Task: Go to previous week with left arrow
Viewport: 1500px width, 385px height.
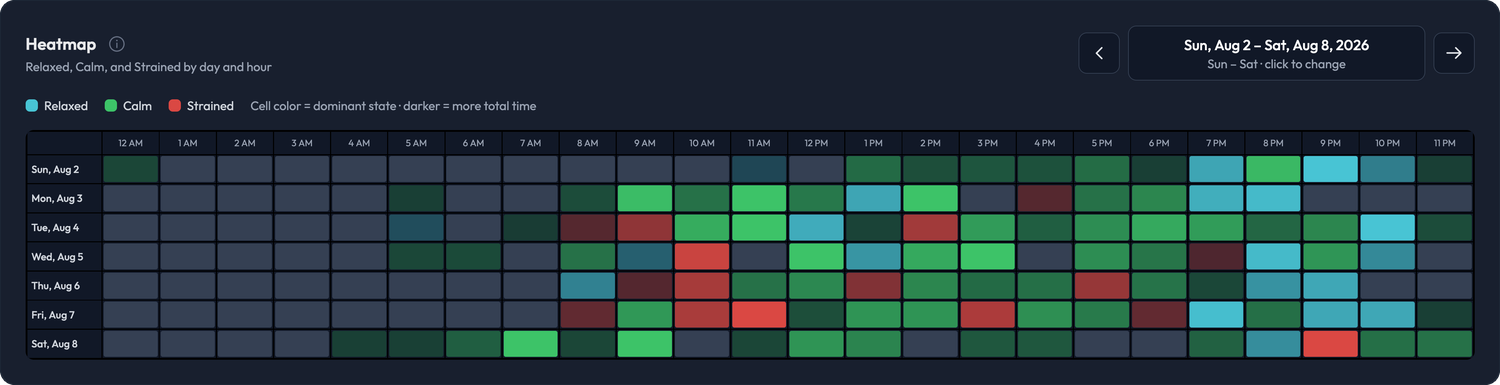Action: (1099, 53)
